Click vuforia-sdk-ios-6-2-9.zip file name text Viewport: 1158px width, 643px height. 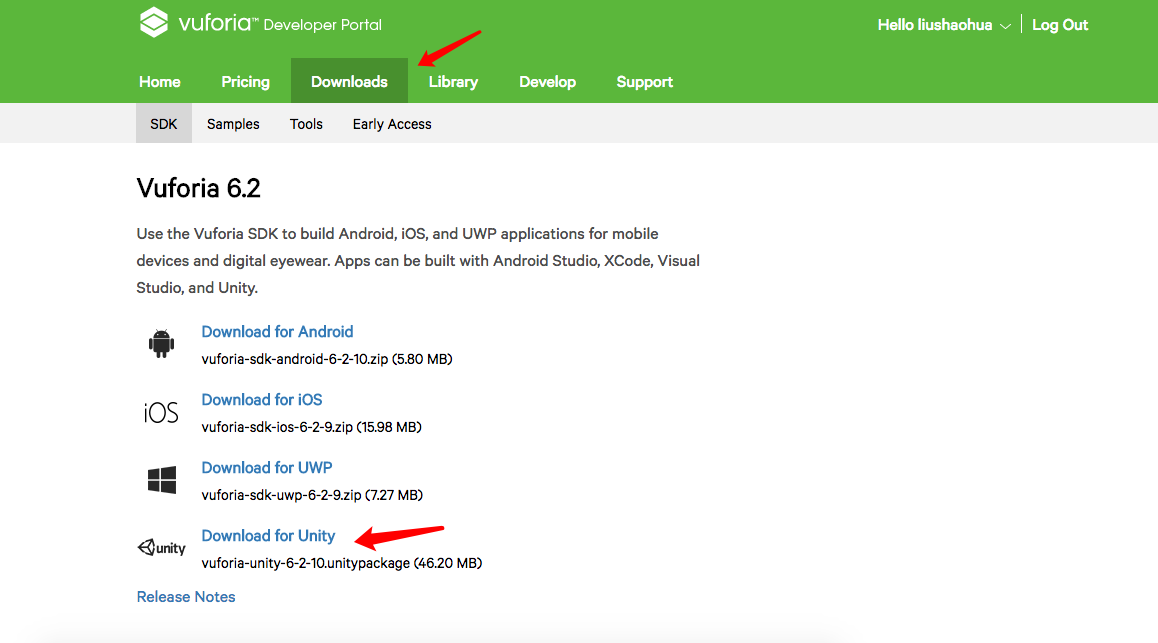(x=277, y=427)
